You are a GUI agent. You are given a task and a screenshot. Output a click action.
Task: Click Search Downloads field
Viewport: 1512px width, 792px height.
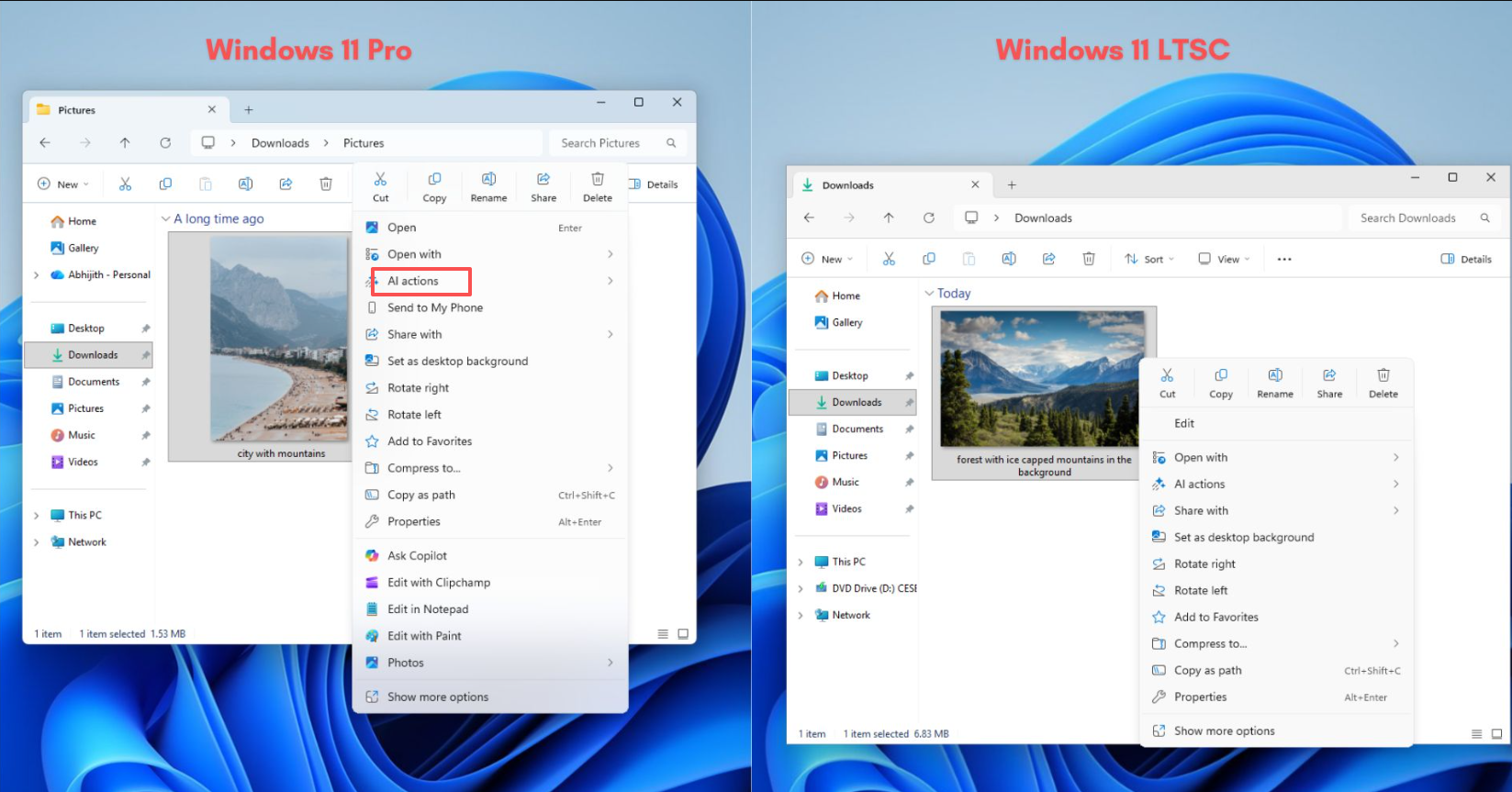tap(1423, 218)
